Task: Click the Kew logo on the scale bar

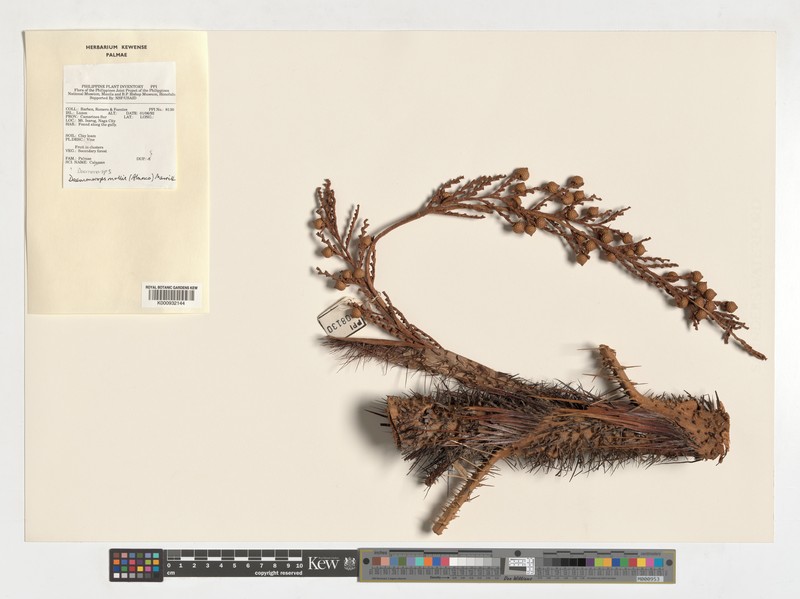Action: coord(323,563)
